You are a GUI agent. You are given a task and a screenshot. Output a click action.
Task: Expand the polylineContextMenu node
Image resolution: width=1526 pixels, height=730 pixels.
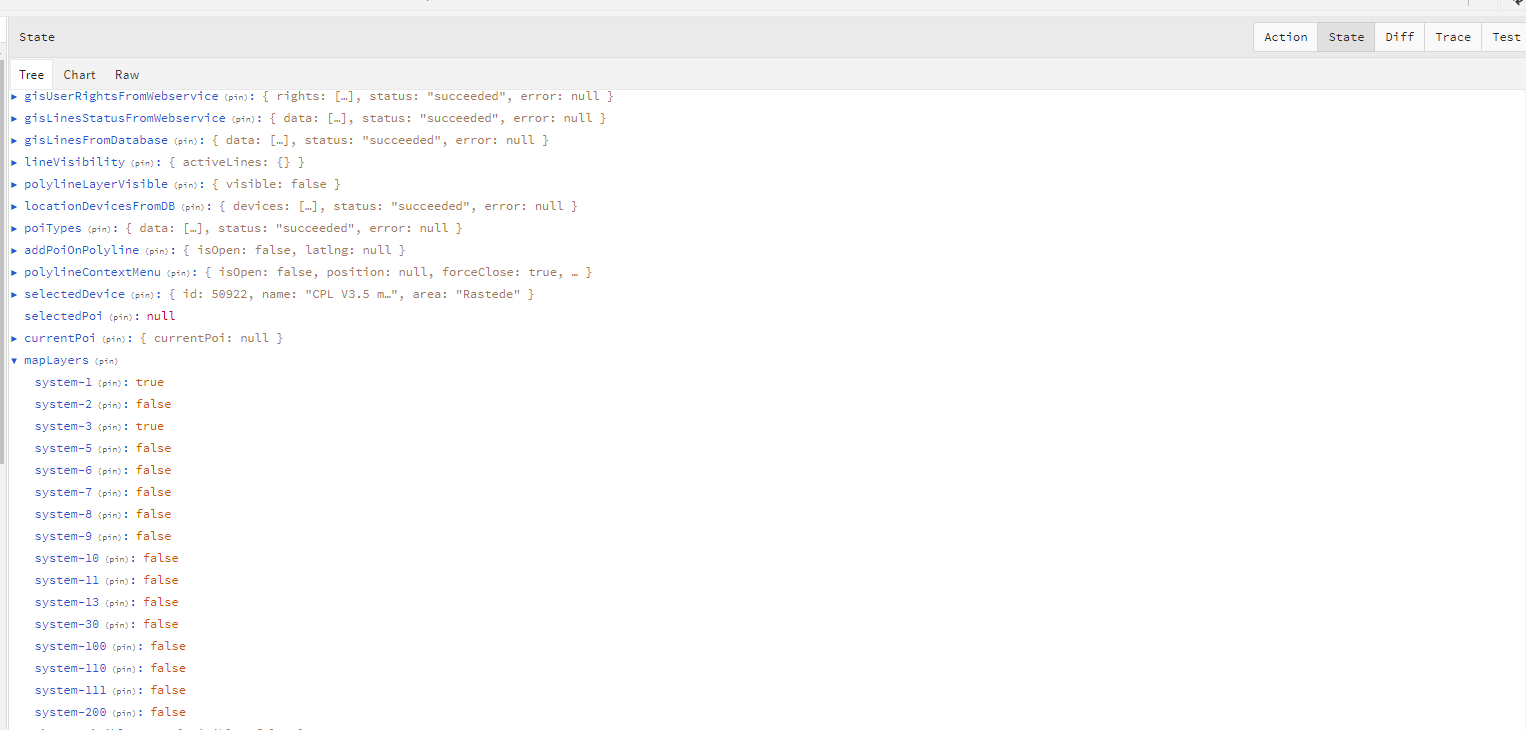(x=14, y=272)
